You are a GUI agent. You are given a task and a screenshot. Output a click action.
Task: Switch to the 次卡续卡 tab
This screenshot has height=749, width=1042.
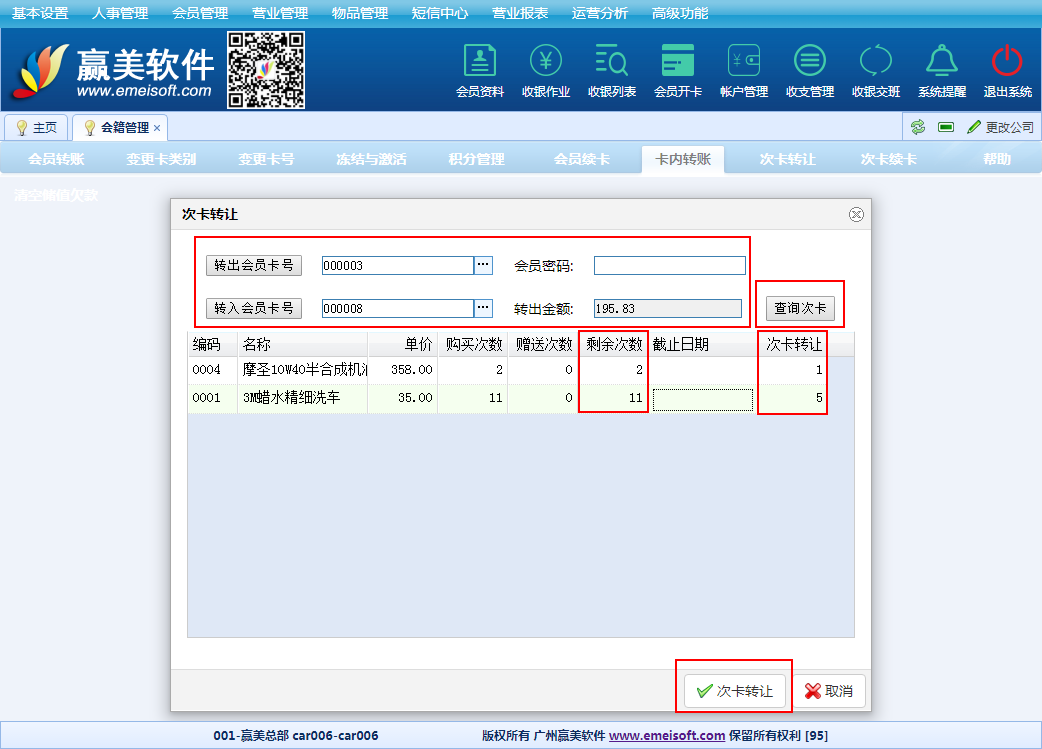[889, 159]
